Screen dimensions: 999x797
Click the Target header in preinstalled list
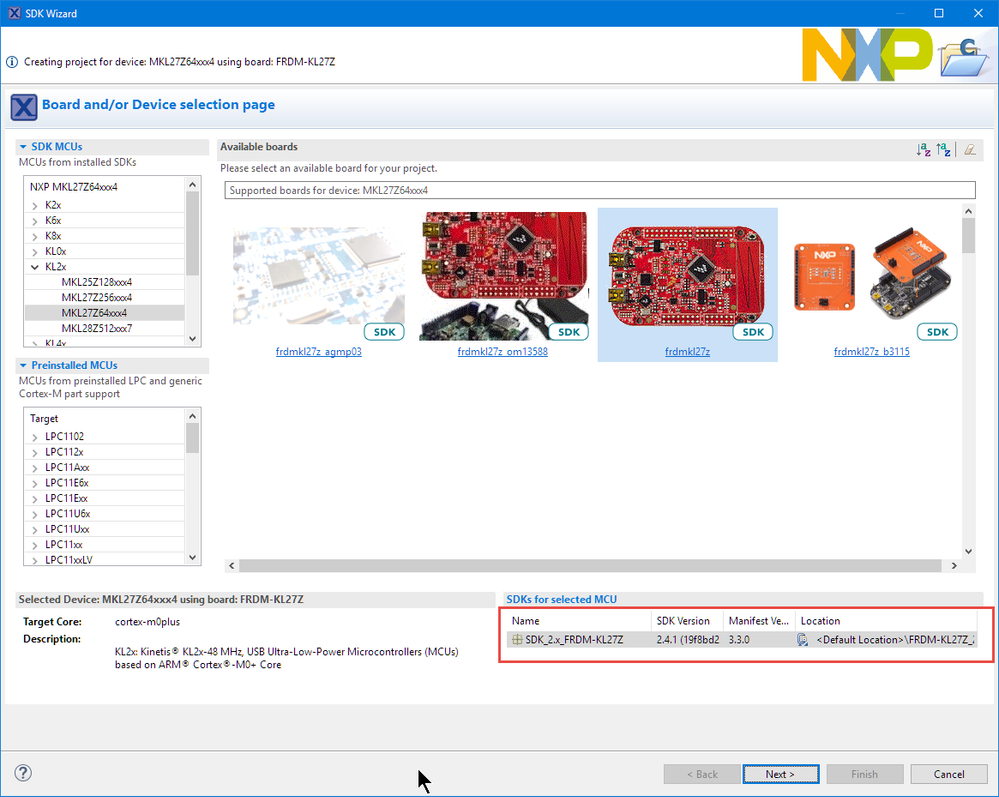(44, 419)
